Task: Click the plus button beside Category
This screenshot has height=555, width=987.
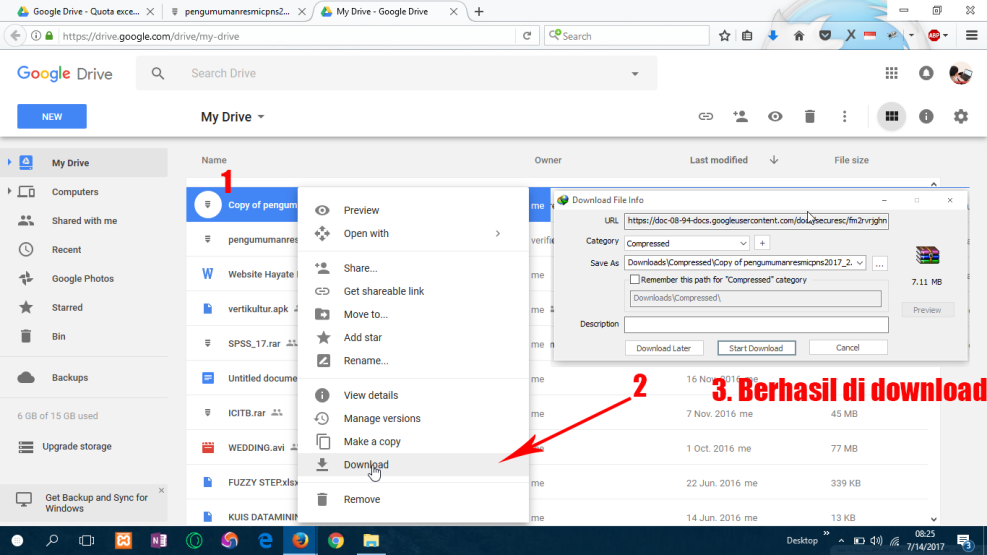Action: 762,243
